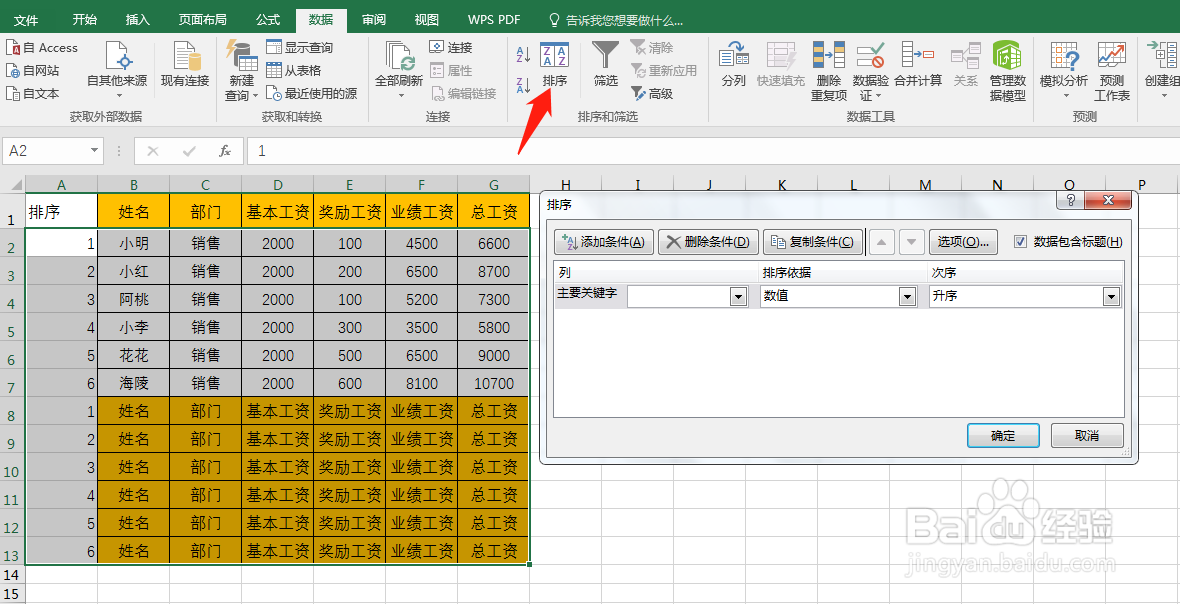Switch to 审阅 review tab
The width and height of the screenshot is (1180, 604).
[374, 20]
